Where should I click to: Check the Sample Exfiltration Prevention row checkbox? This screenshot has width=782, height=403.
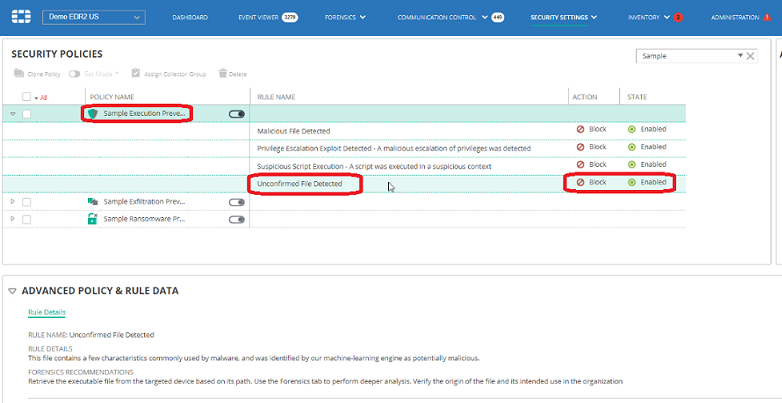pos(27,202)
